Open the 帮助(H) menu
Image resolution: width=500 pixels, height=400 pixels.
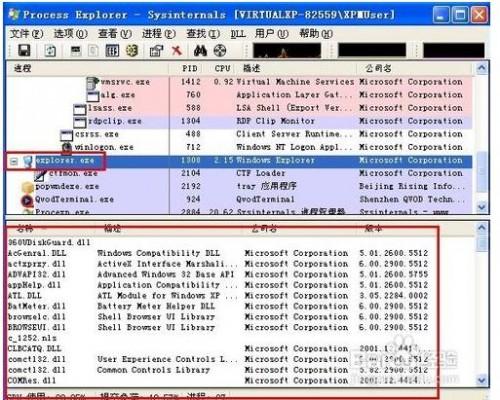316,34
